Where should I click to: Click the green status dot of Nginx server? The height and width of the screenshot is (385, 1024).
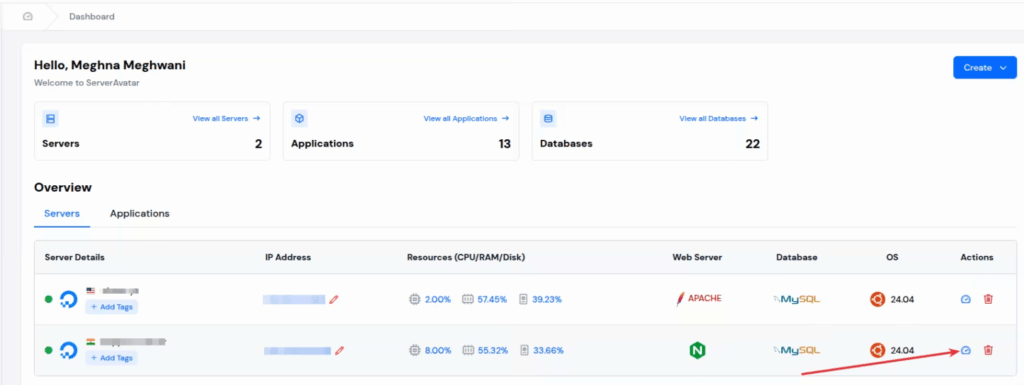(48, 350)
